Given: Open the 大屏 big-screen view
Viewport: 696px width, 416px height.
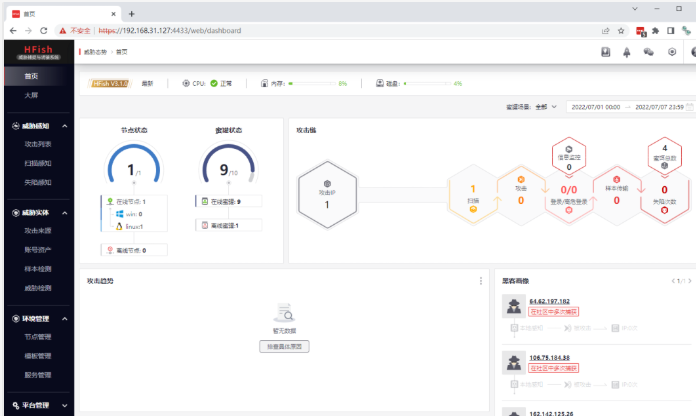Looking at the screenshot, I should [x=31, y=95].
